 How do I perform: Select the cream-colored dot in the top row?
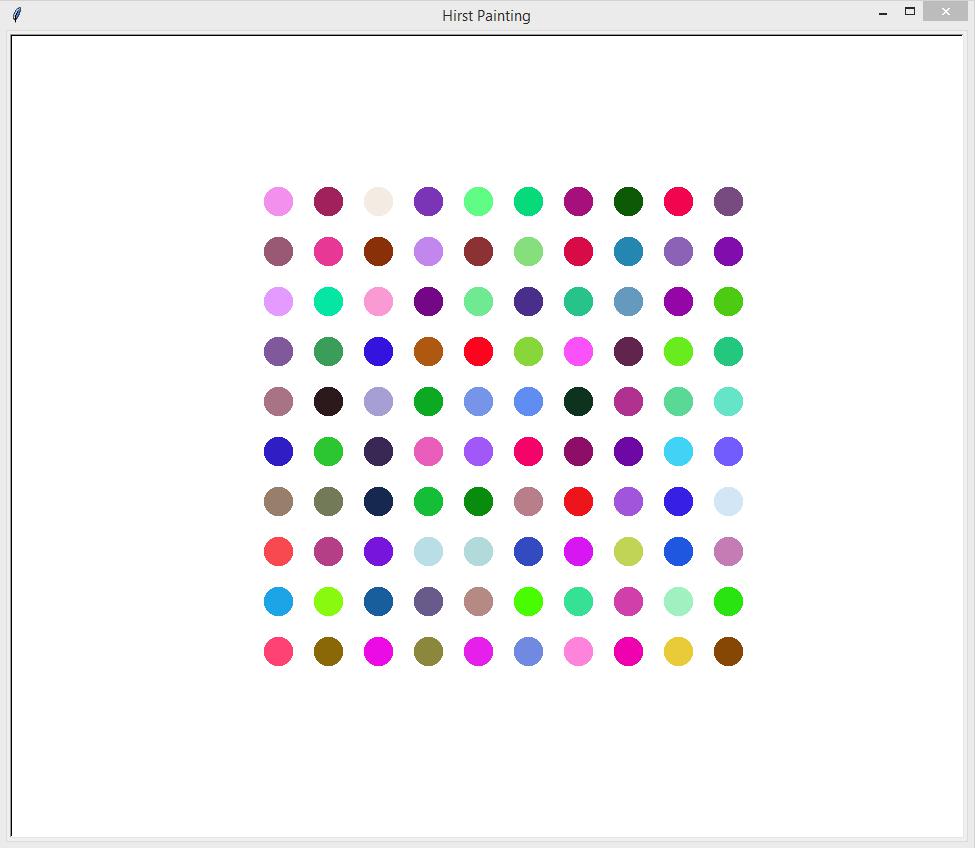[x=378, y=201]
